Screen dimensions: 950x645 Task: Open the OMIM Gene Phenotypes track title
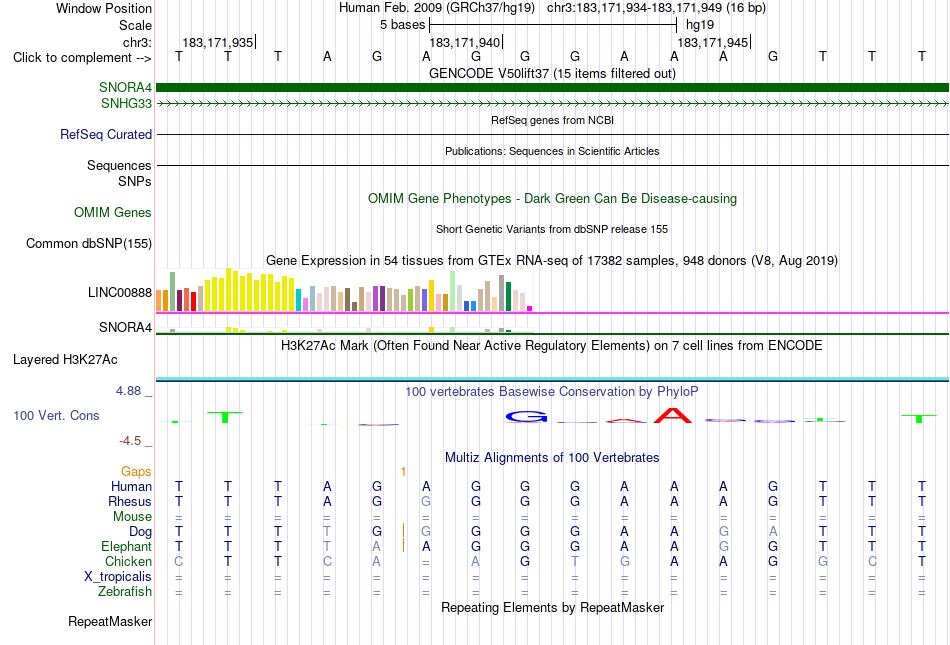click(552, 199)
